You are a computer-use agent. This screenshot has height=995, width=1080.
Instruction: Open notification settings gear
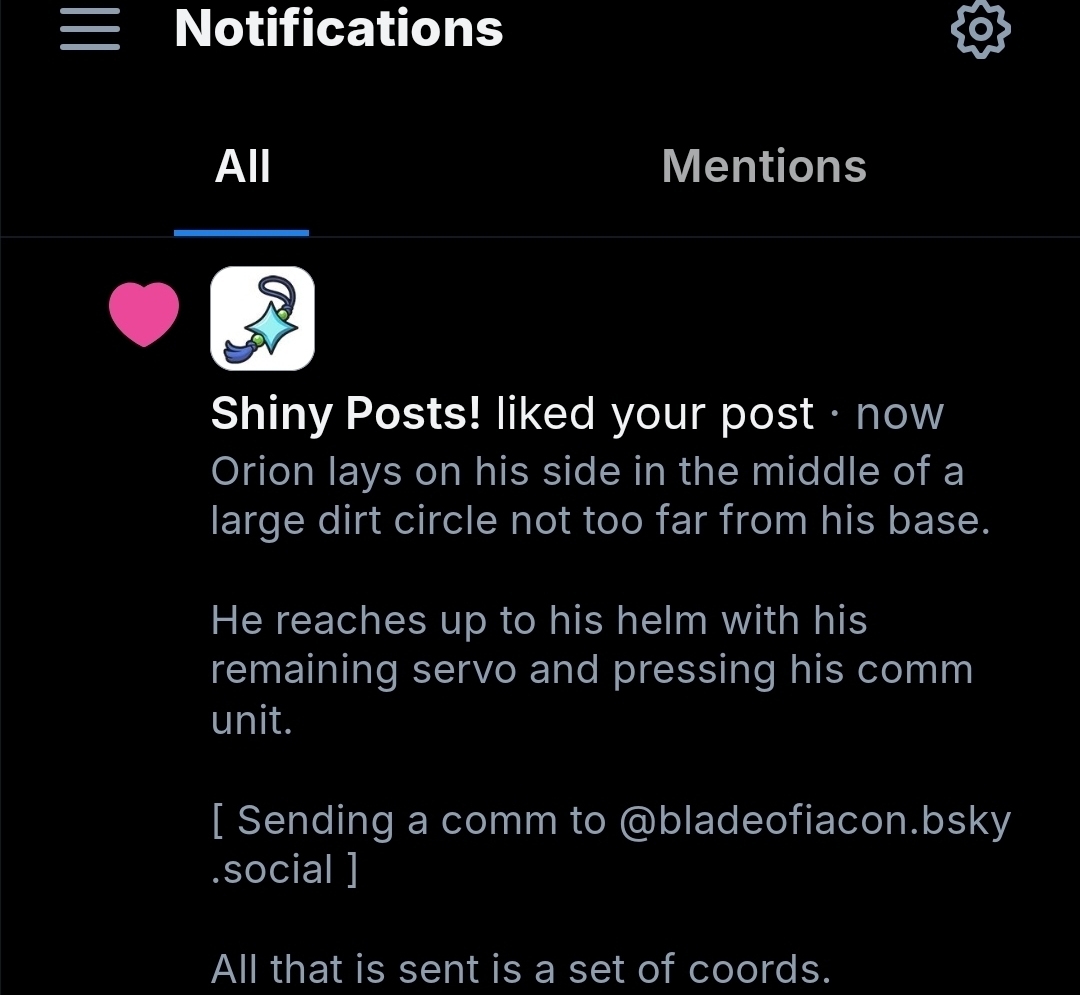pyautogui.click(x=979, y=31)
